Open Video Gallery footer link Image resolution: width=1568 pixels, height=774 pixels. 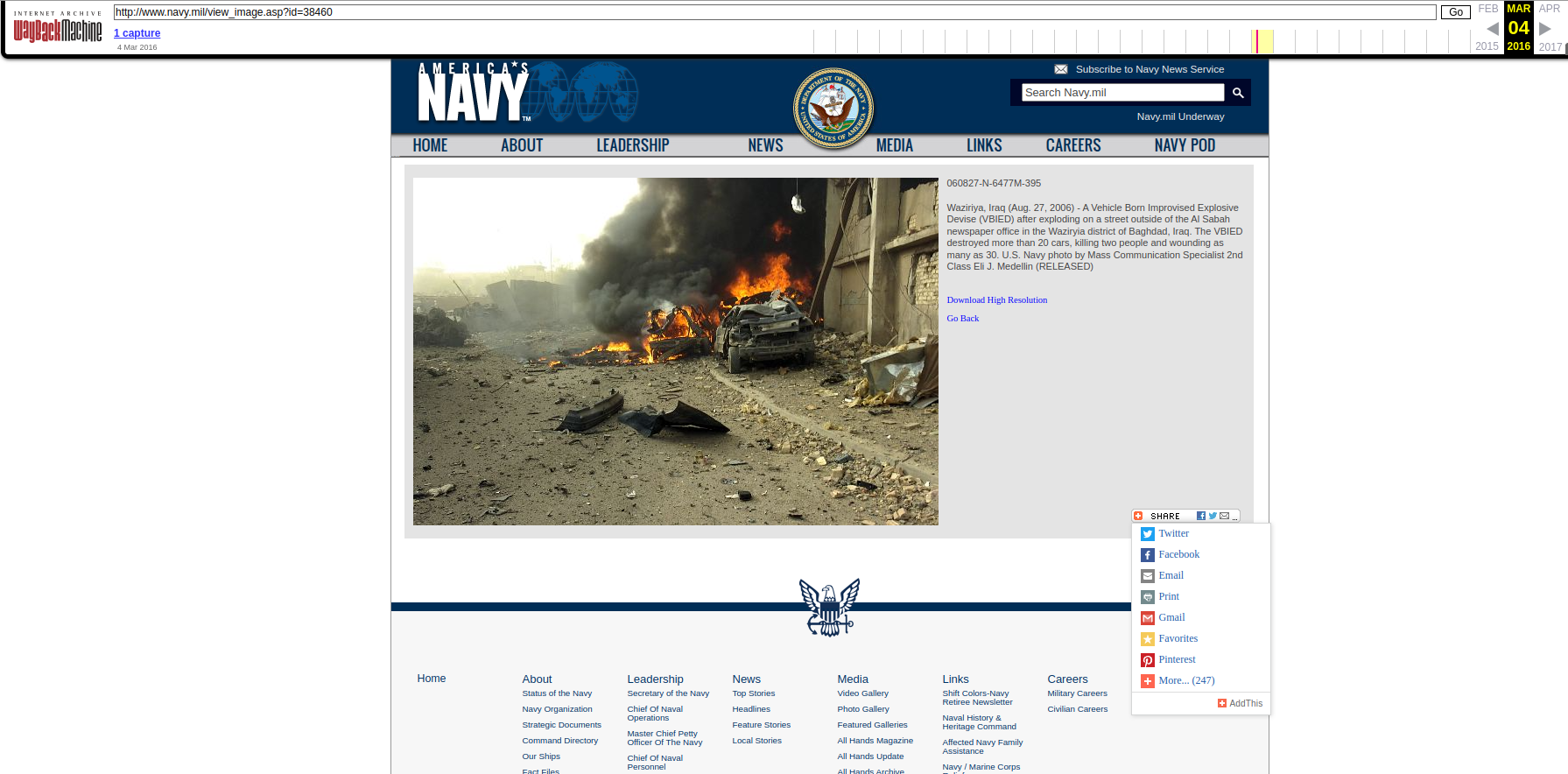pyautogui.click(x=862, y=693)
